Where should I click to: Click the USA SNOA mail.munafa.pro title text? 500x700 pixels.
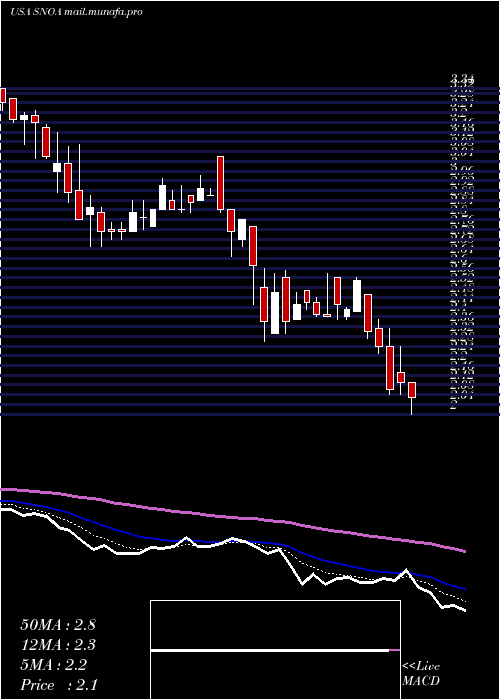[x=76, y=12]
